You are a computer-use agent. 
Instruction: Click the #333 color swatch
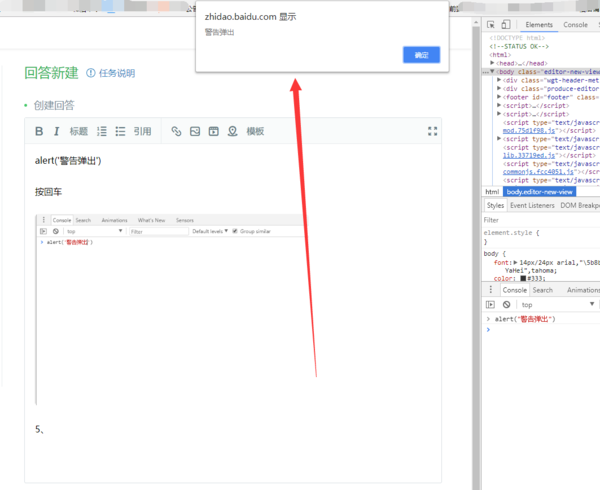[x=523, y=278]
